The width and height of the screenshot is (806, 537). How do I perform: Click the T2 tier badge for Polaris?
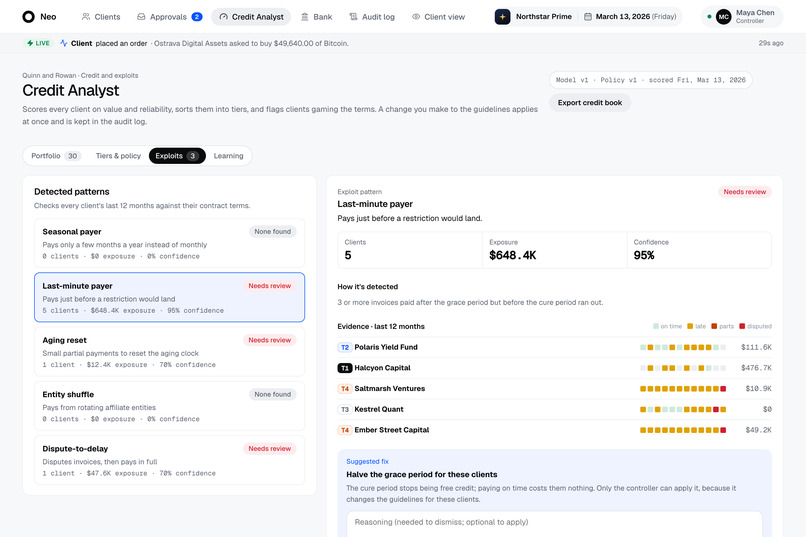[x=344, y=347]
